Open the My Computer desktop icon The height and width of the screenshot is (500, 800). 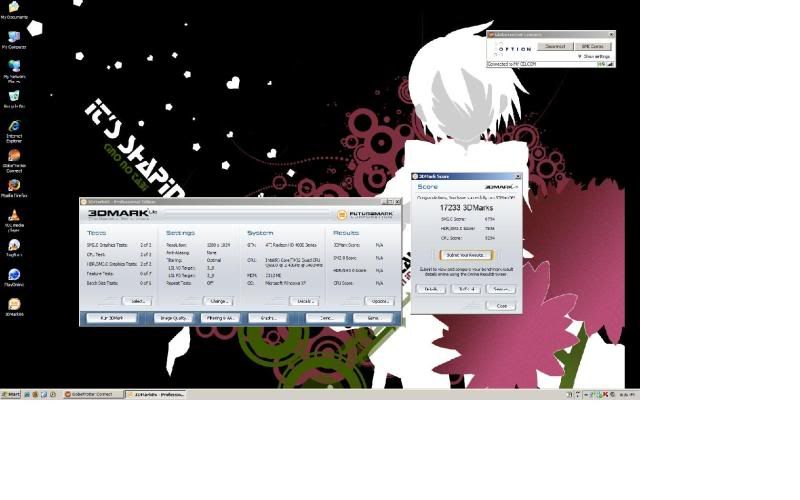pyautogui.click(x=14, y=40)
